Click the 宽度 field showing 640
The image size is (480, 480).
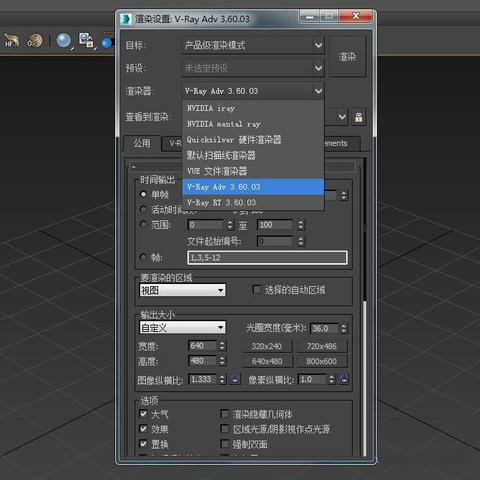(203, 346)
